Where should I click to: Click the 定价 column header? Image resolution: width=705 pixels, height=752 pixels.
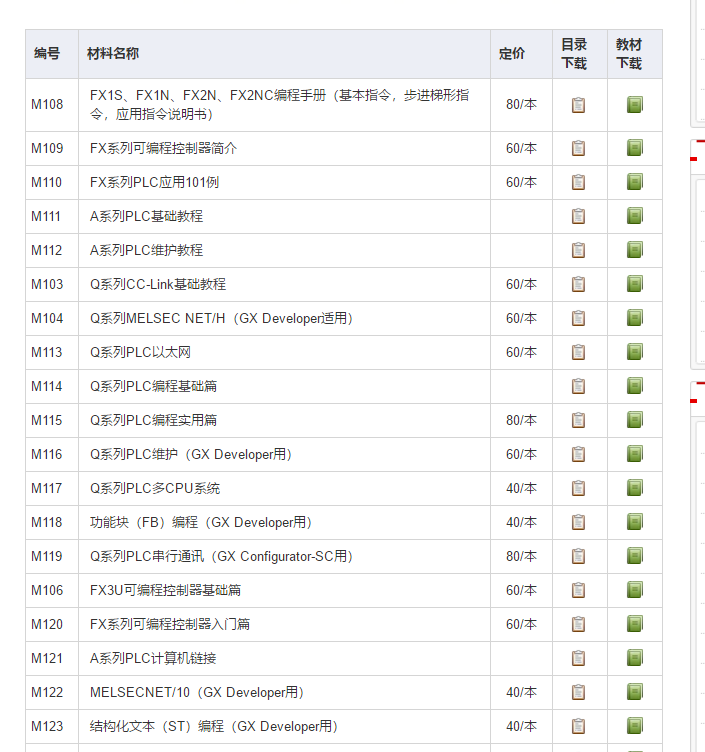click(x=512, y=54)
